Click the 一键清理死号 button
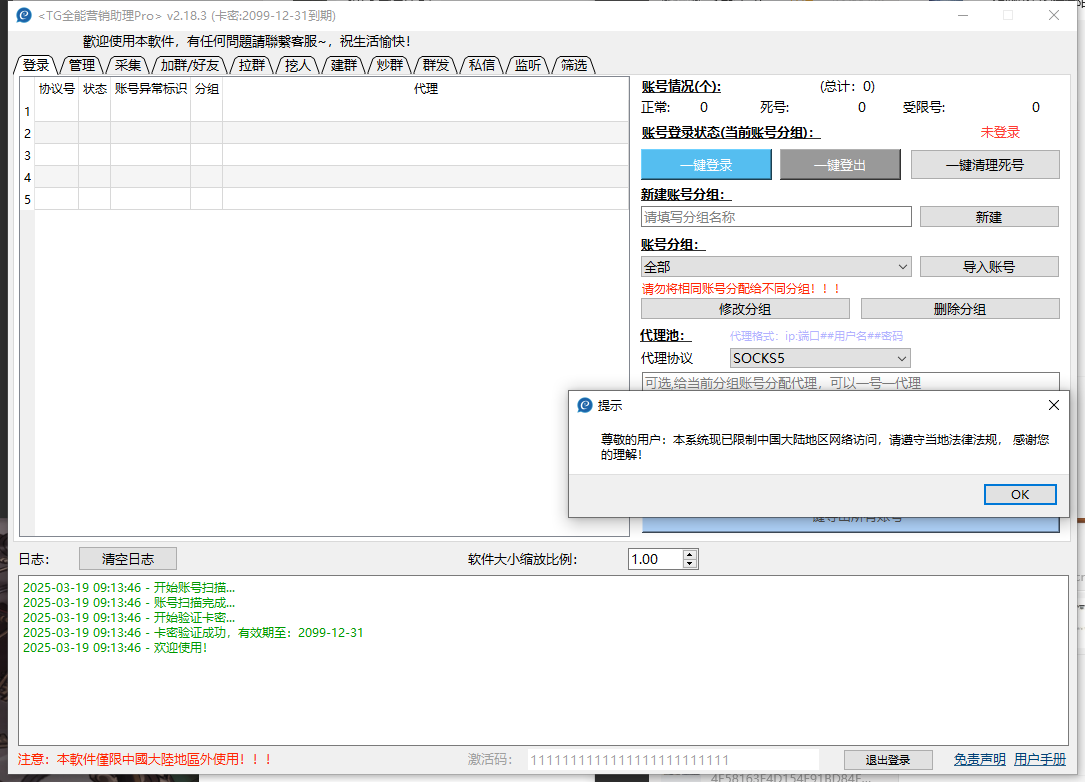Image resolution: width=1085 pixels, height=782 pixels. pos(985,165)
